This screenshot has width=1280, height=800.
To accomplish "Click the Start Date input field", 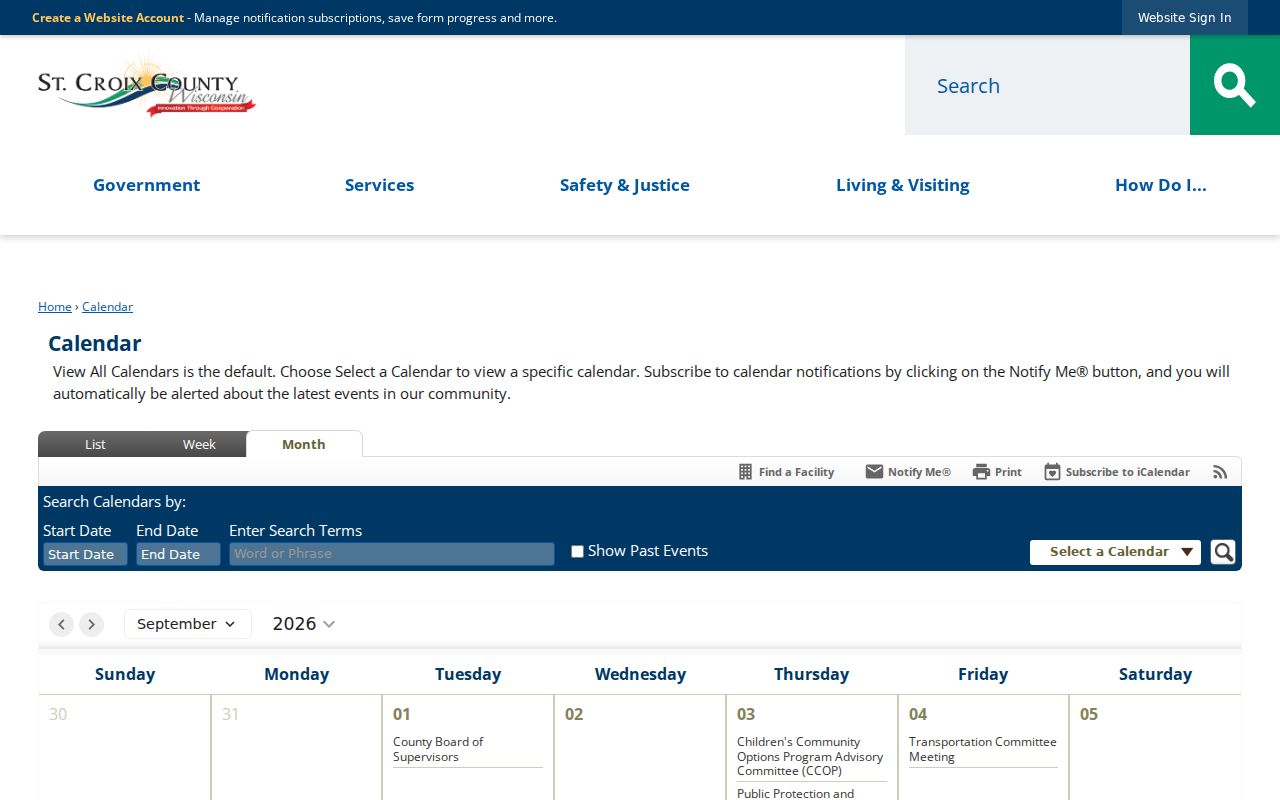I will pos(85,554).
